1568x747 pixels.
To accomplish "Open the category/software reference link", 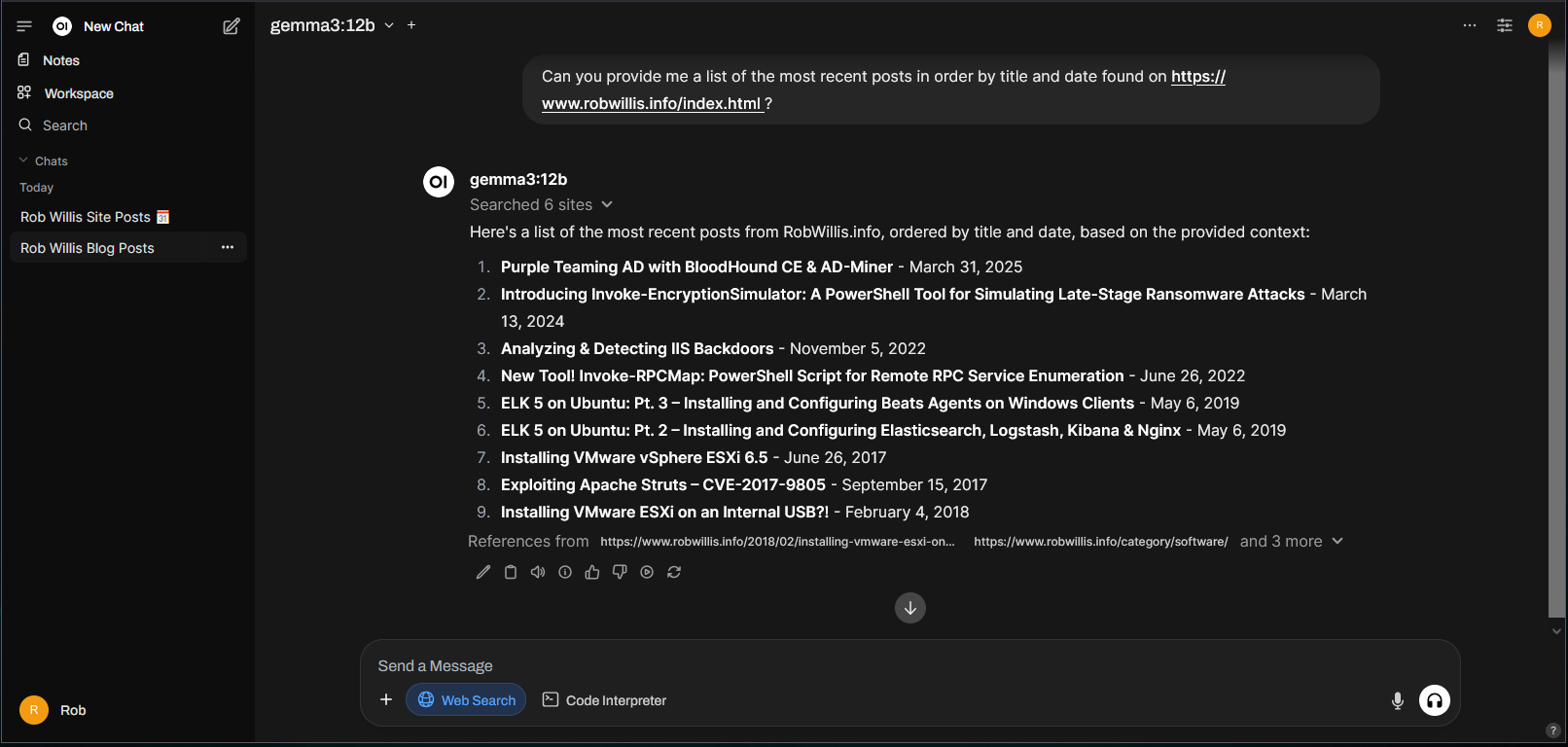I will pyautogui.click(x=1101, y=542).
